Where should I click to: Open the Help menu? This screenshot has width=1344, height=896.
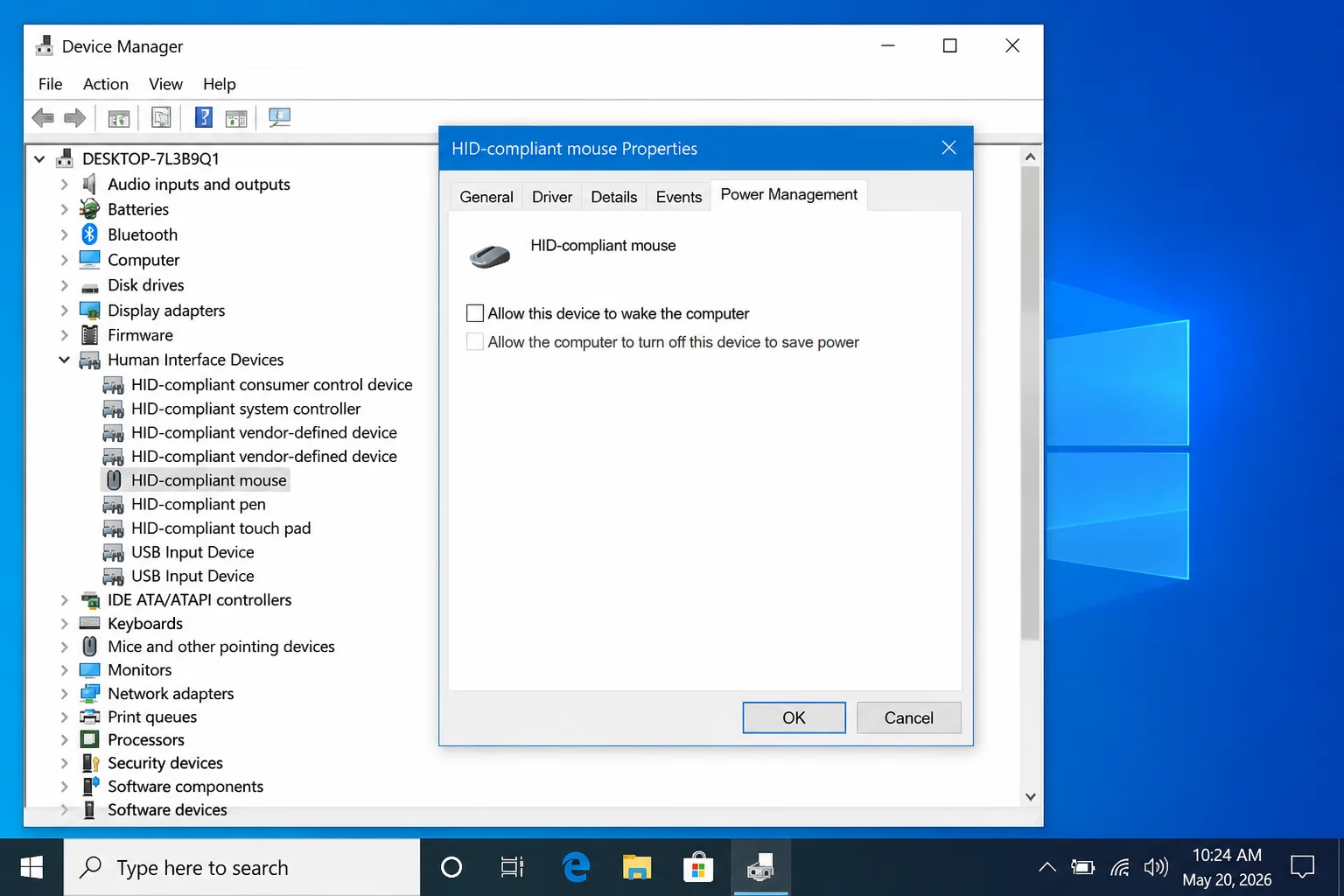click(x=219, y=84)
